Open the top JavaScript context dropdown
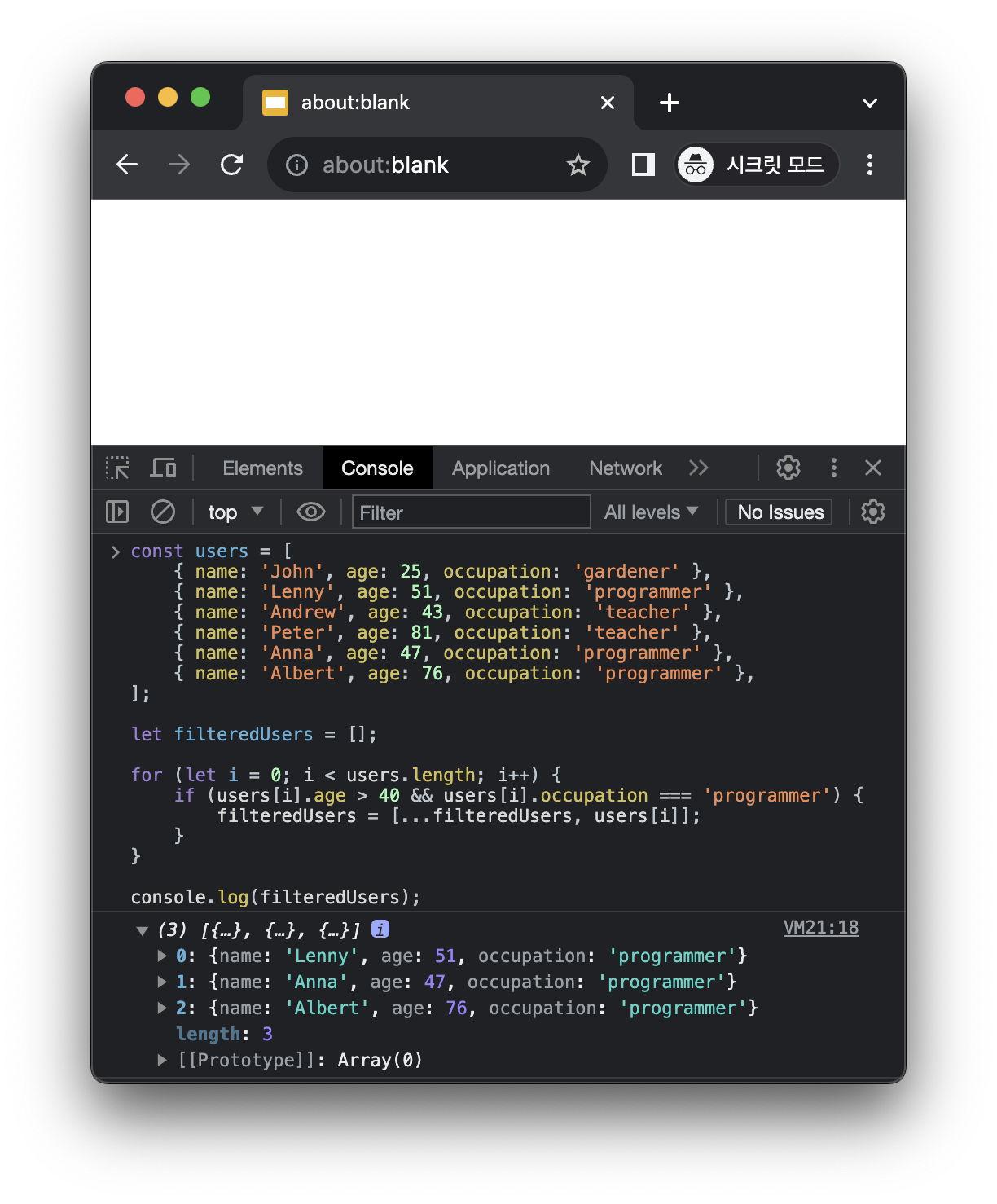The width and height of the screenshot is (997, 1204). coord(235,512)
